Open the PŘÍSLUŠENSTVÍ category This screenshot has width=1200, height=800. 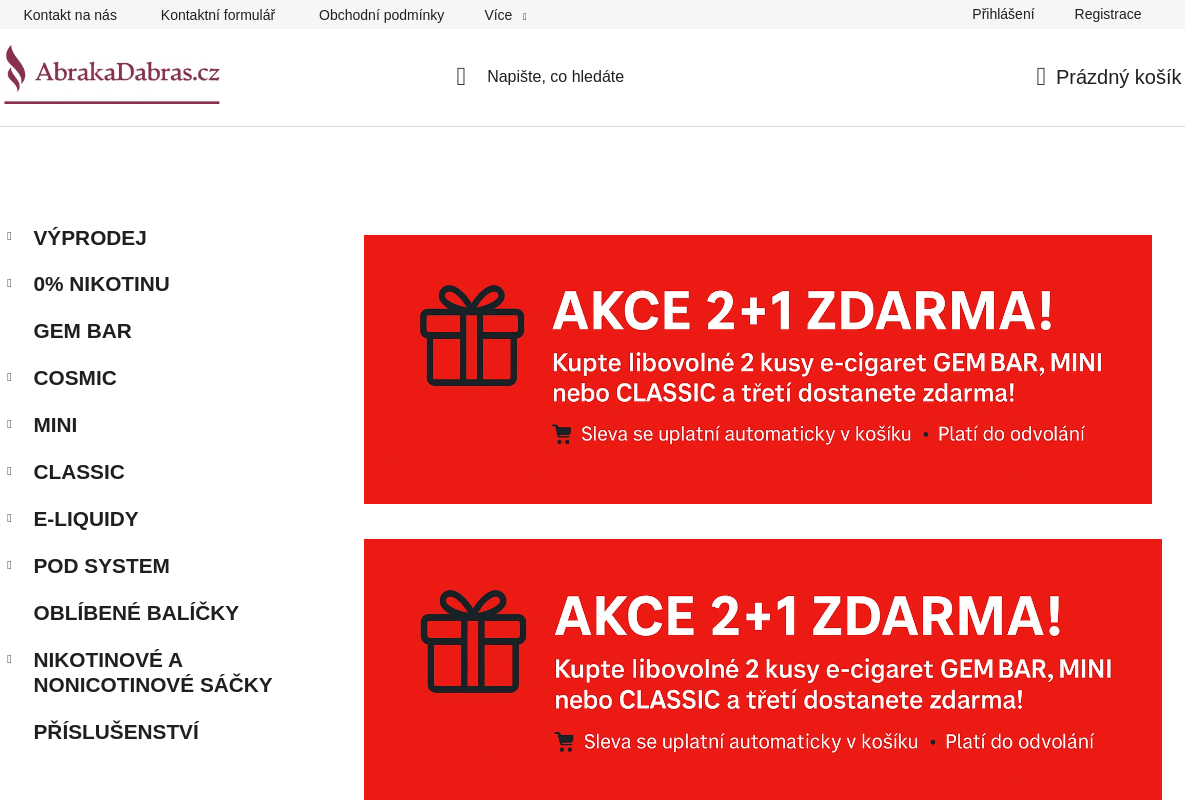(x=116, y=732)
